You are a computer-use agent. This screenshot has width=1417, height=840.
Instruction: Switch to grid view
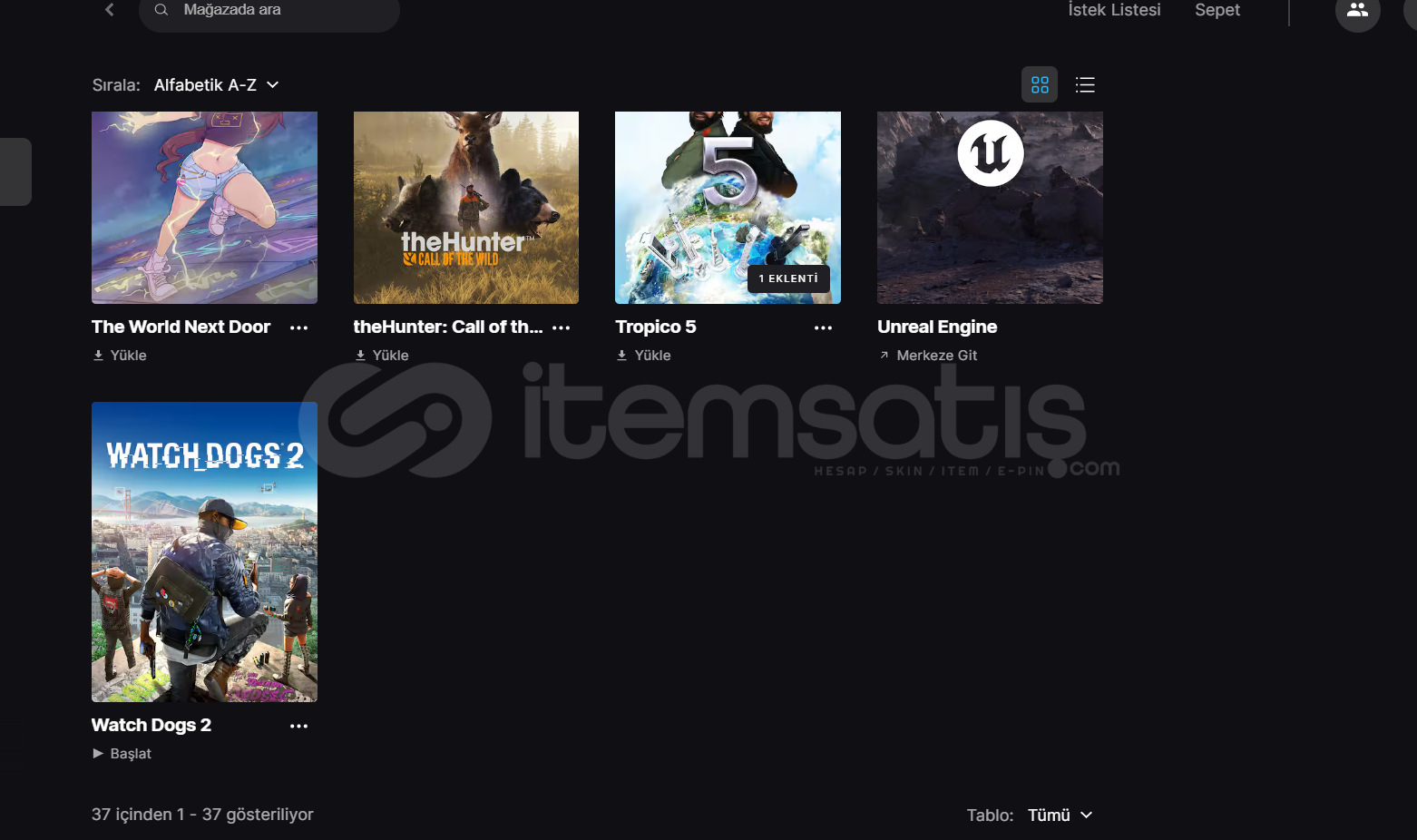pos(1040,84)
